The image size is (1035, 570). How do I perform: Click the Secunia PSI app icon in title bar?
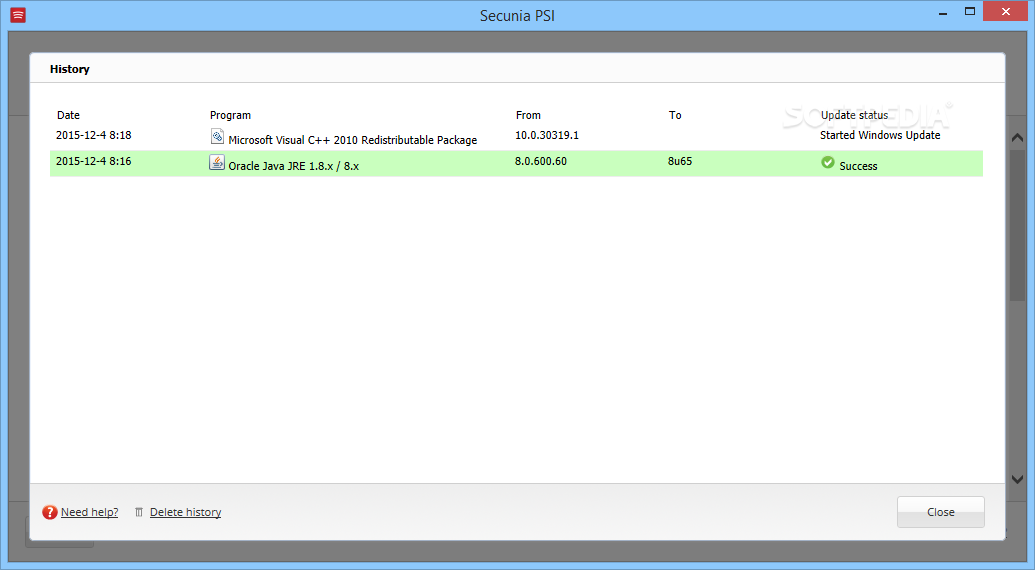[18, 15]
